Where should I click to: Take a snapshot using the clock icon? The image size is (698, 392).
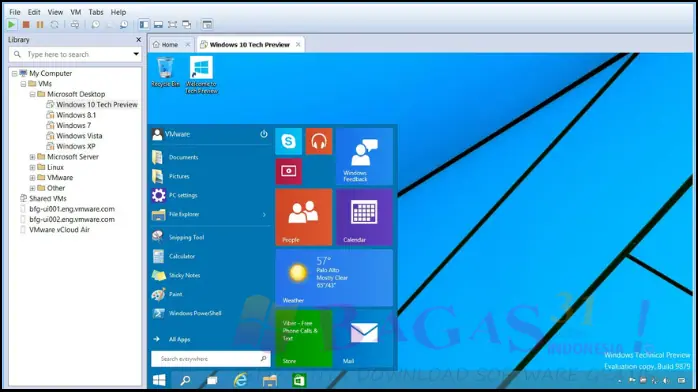[x=95, y=25]
